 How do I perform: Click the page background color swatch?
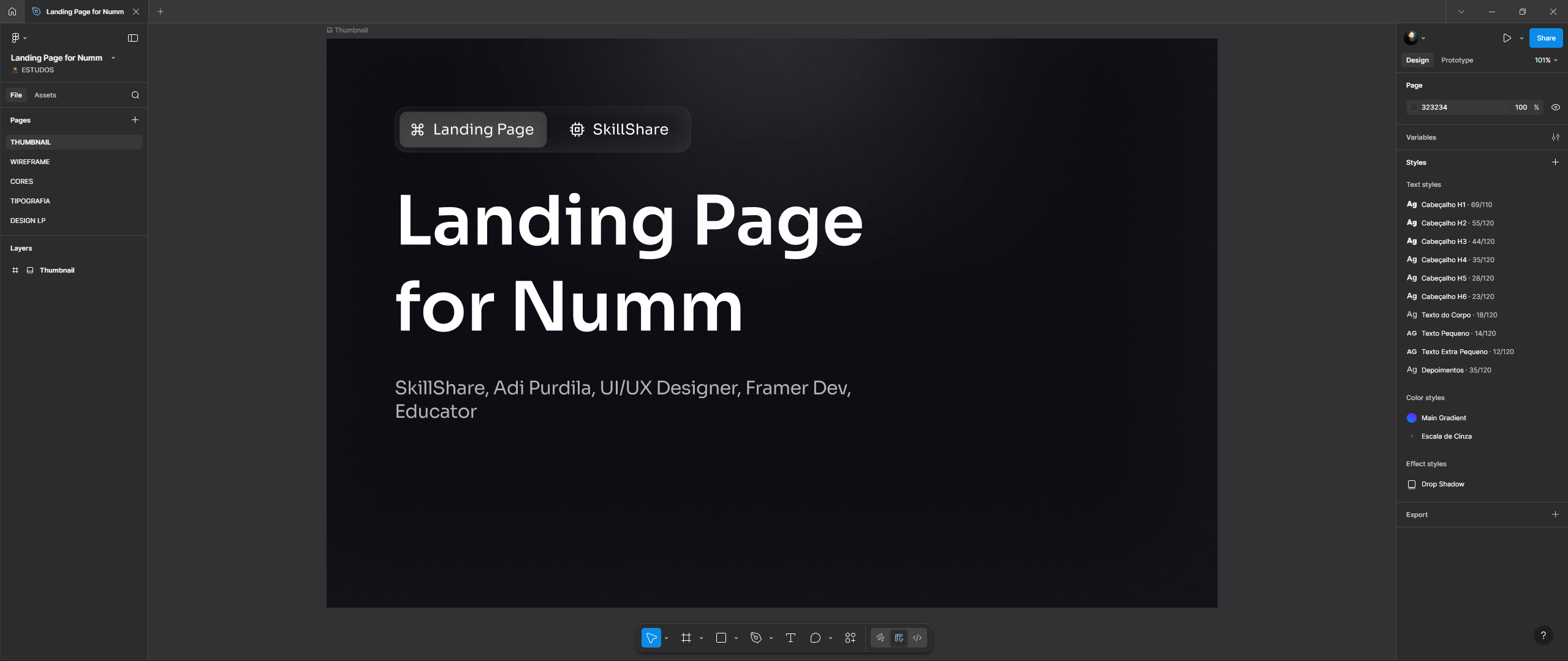point(1414,107)
